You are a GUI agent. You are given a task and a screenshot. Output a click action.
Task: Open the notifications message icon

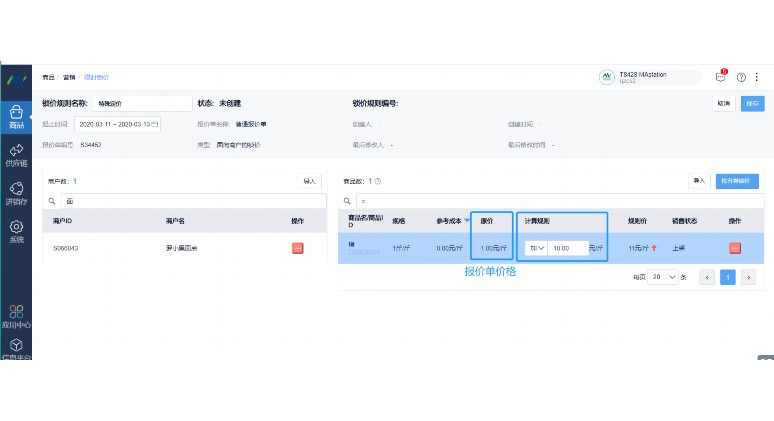(x=721, y=77)
